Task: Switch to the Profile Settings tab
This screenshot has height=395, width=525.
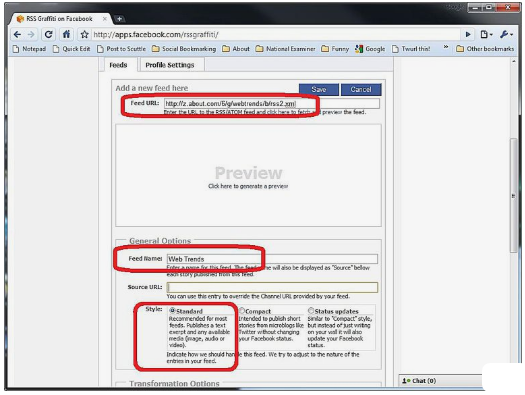Action: (x=170, y=65)
